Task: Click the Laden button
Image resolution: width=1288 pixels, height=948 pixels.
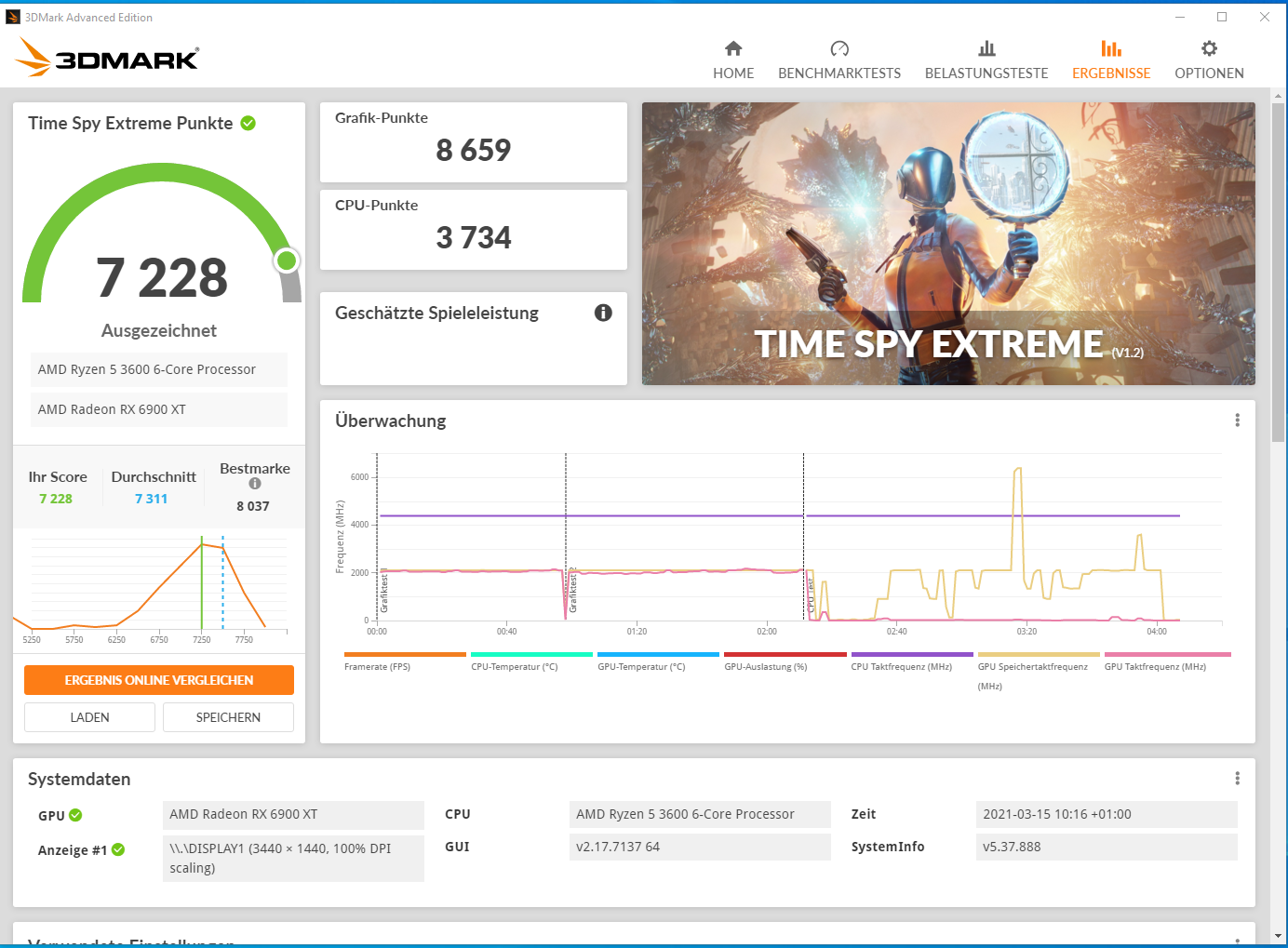Action: click(89, 717)
